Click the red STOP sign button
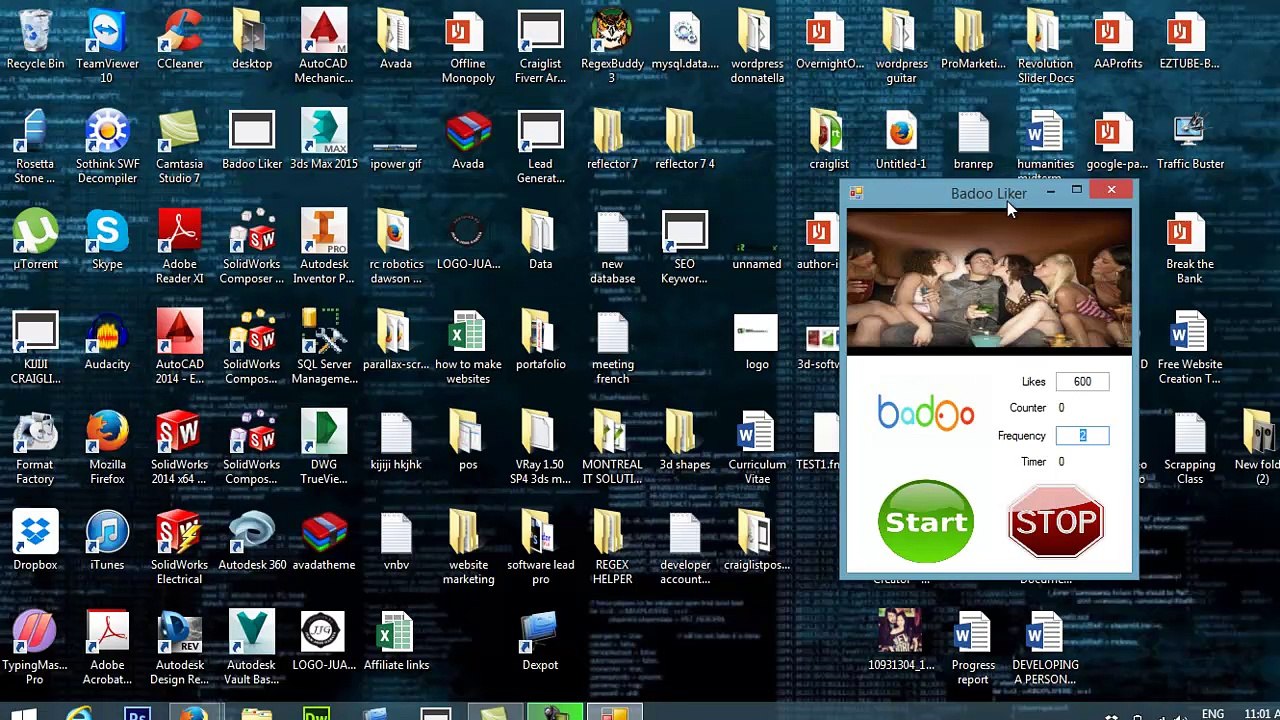Image resolution: width=1280 pixels, height=720 pixels. (1056, 521)
